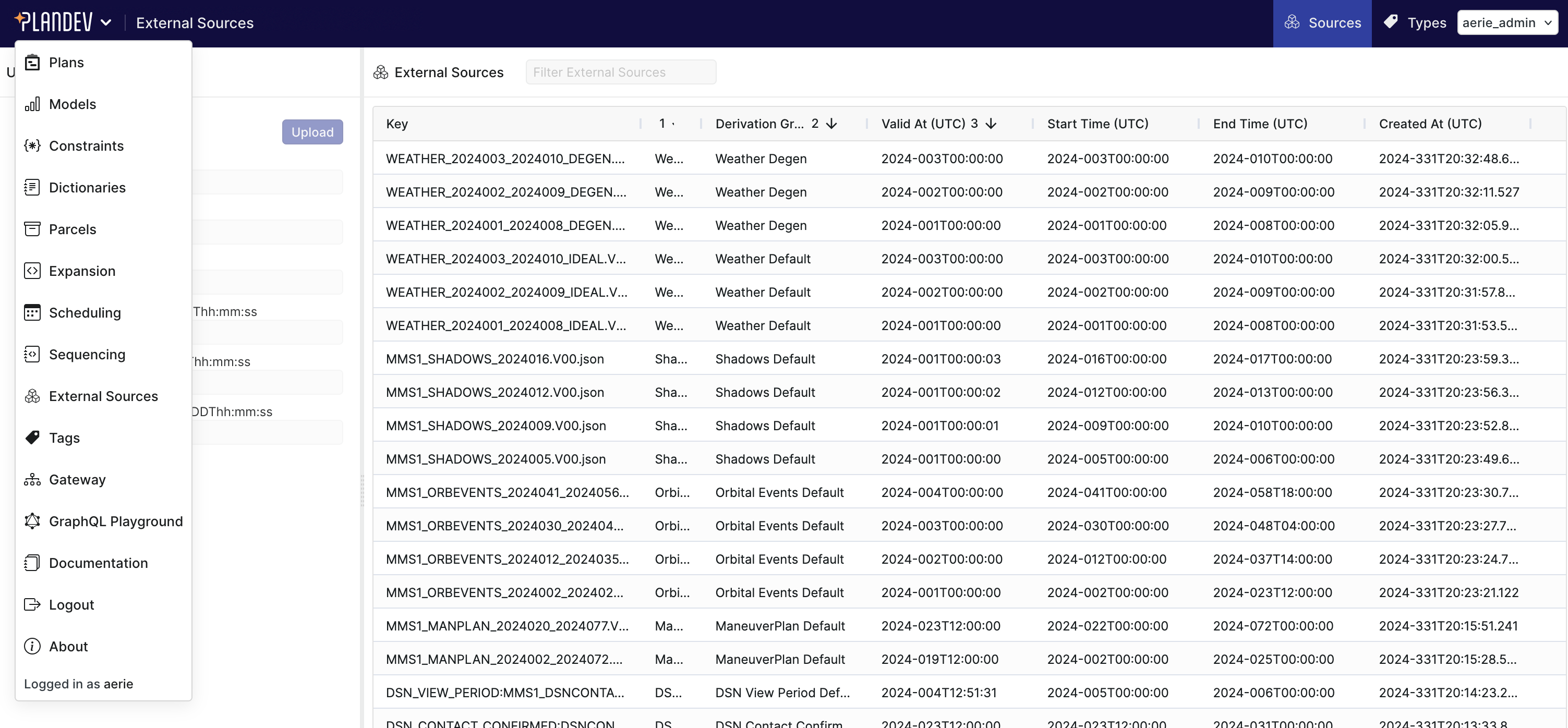
Task: Select the Gateway network icon
Action: [32, 479]
